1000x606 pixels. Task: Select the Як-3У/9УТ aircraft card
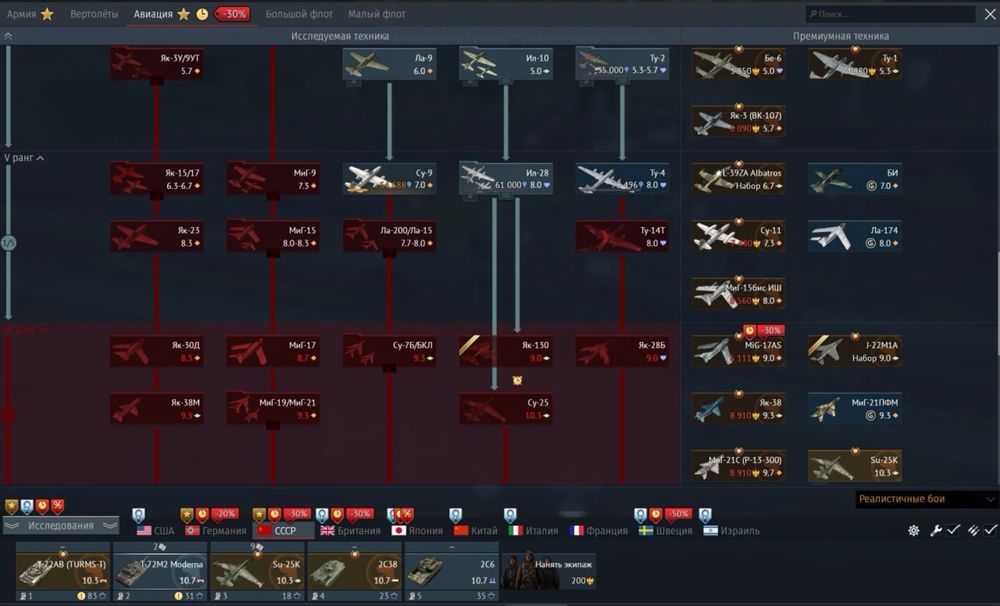(157, 64)
